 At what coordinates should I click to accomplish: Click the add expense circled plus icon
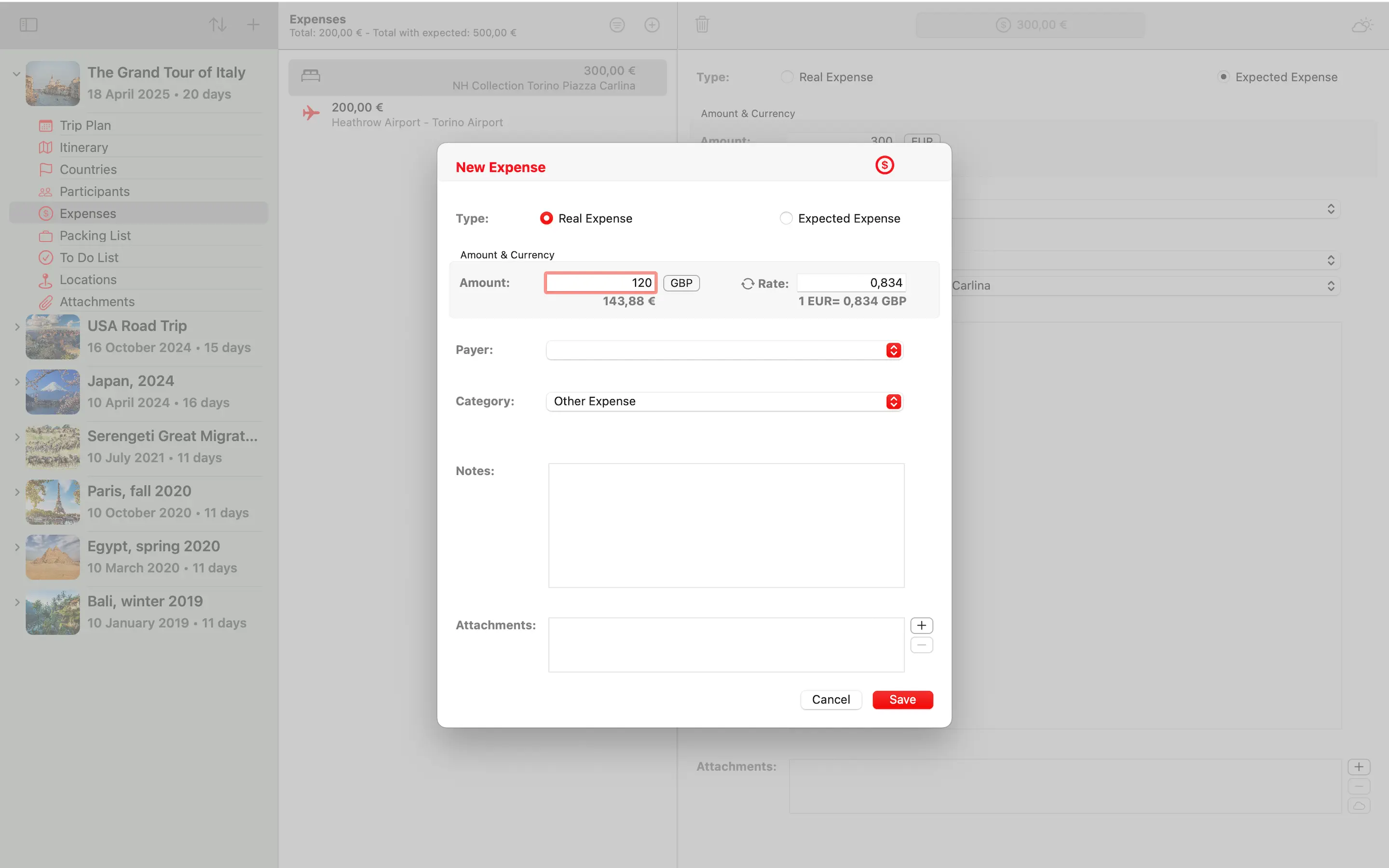click(652, 25)
